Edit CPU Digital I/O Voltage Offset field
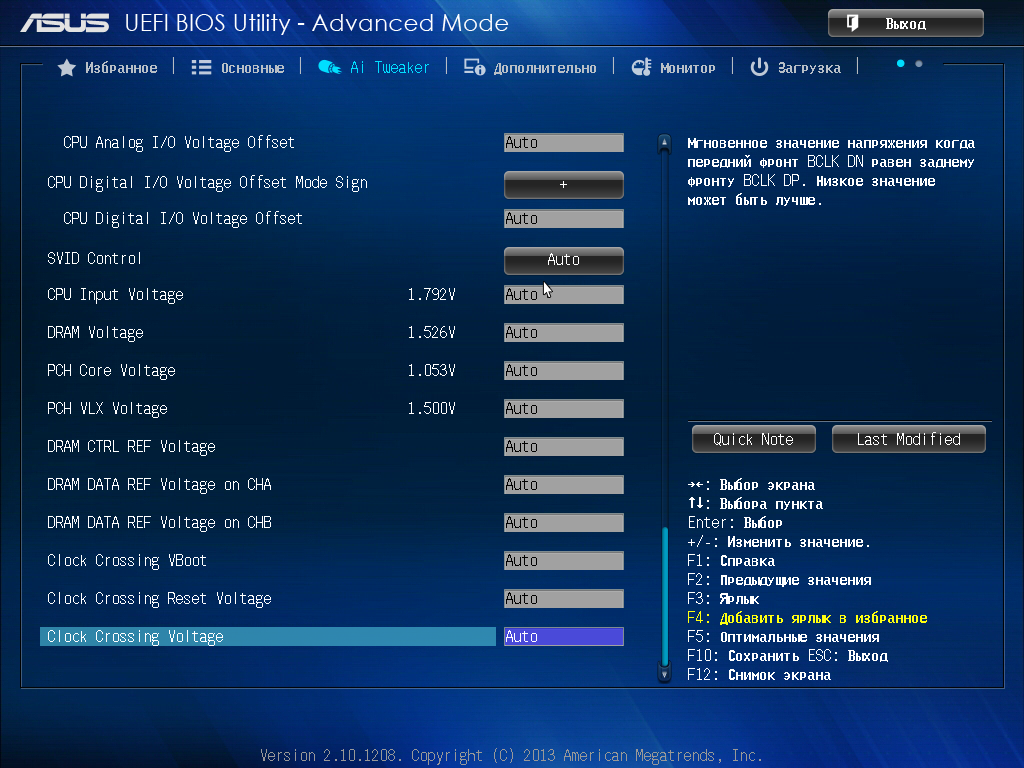This screenshot has height=768, width=1024. pyautogui.click(x=564, y=219)
